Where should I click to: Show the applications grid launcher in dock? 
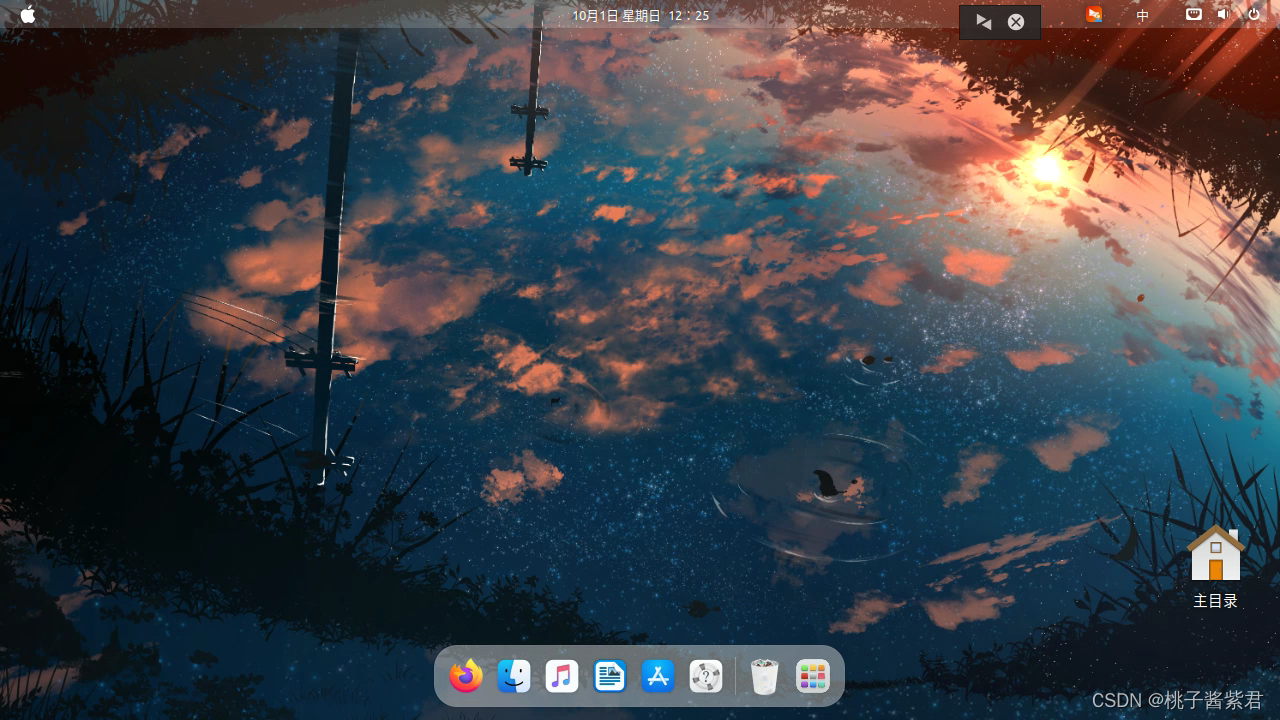tap(813, 677)
